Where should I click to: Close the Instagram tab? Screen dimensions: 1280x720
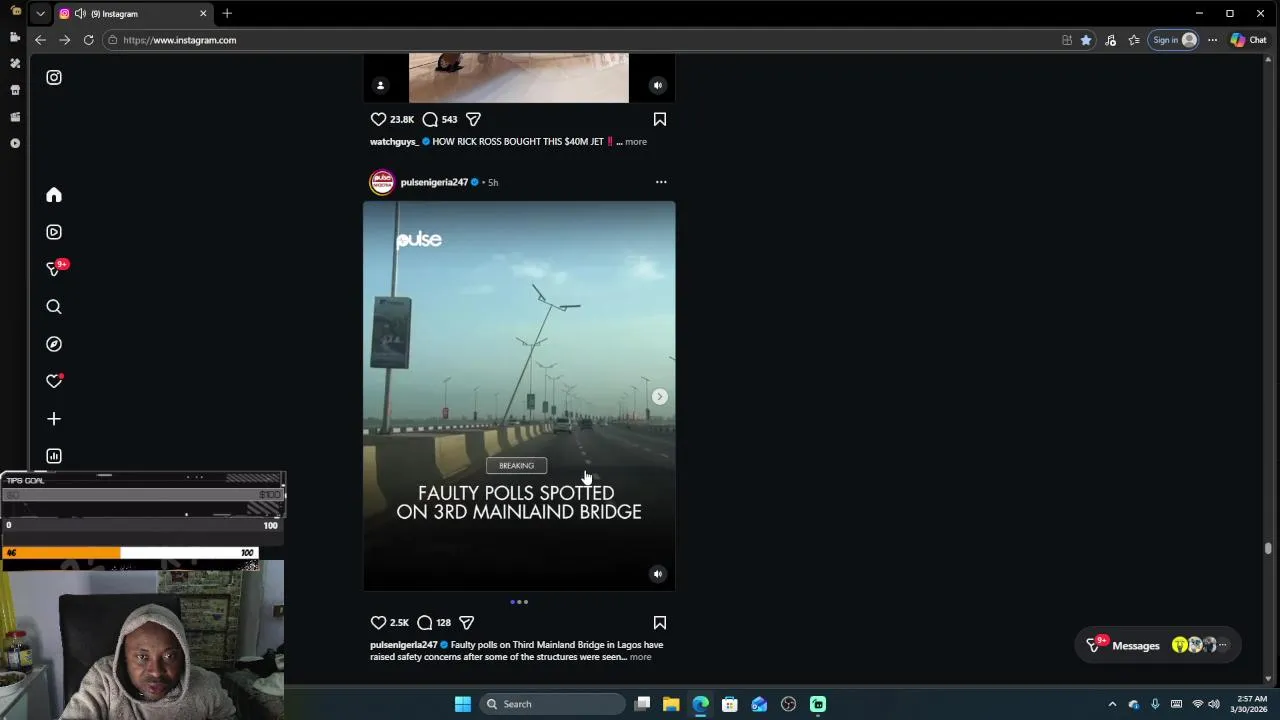(203, 13)
